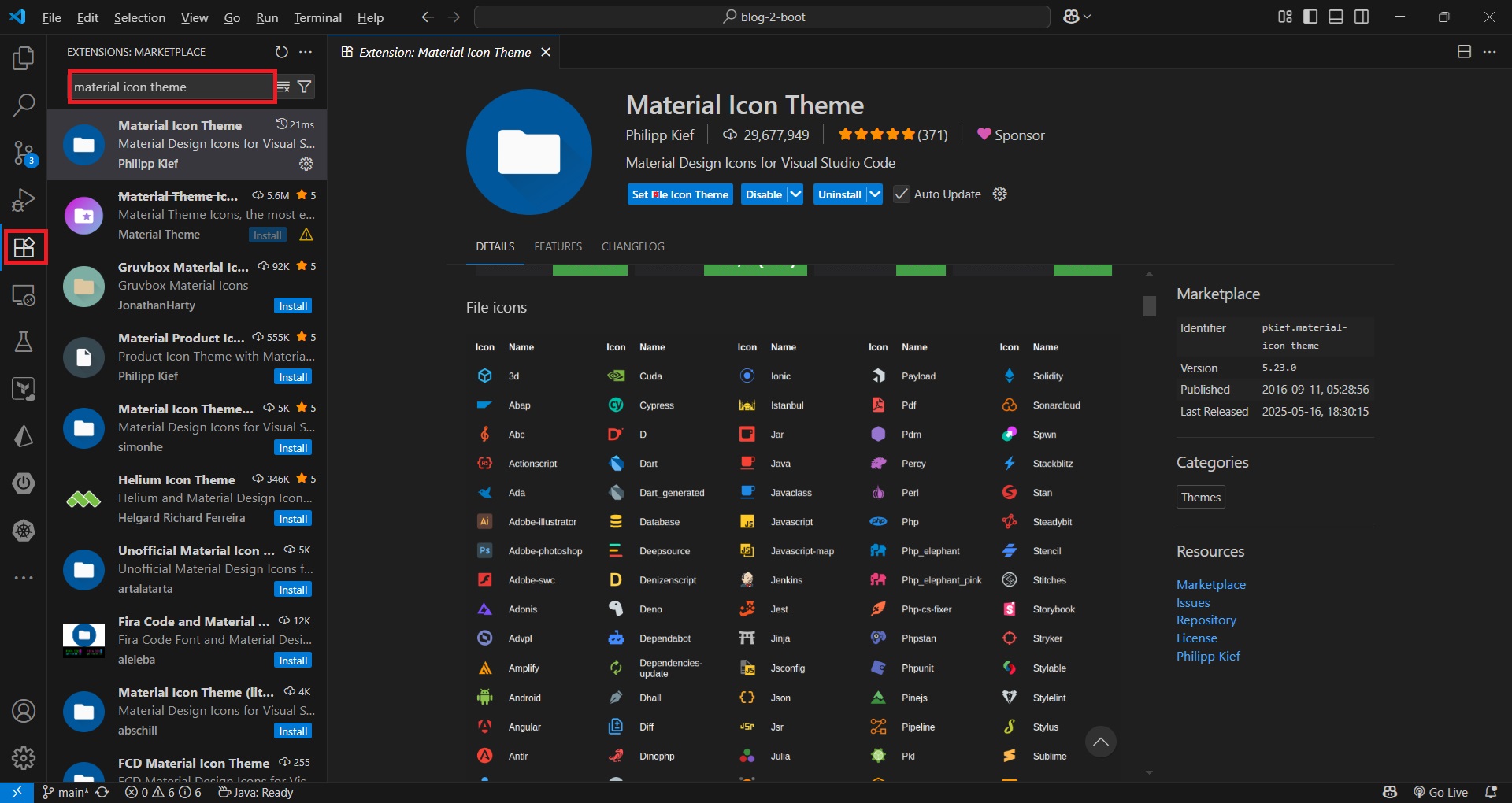Go forward in navigation history
This screenshot has width=1512, height=803.
(454, 17)
